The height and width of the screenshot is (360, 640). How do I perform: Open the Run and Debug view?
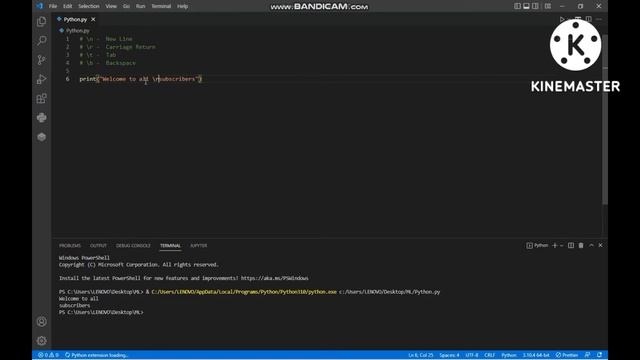point(42,79)
